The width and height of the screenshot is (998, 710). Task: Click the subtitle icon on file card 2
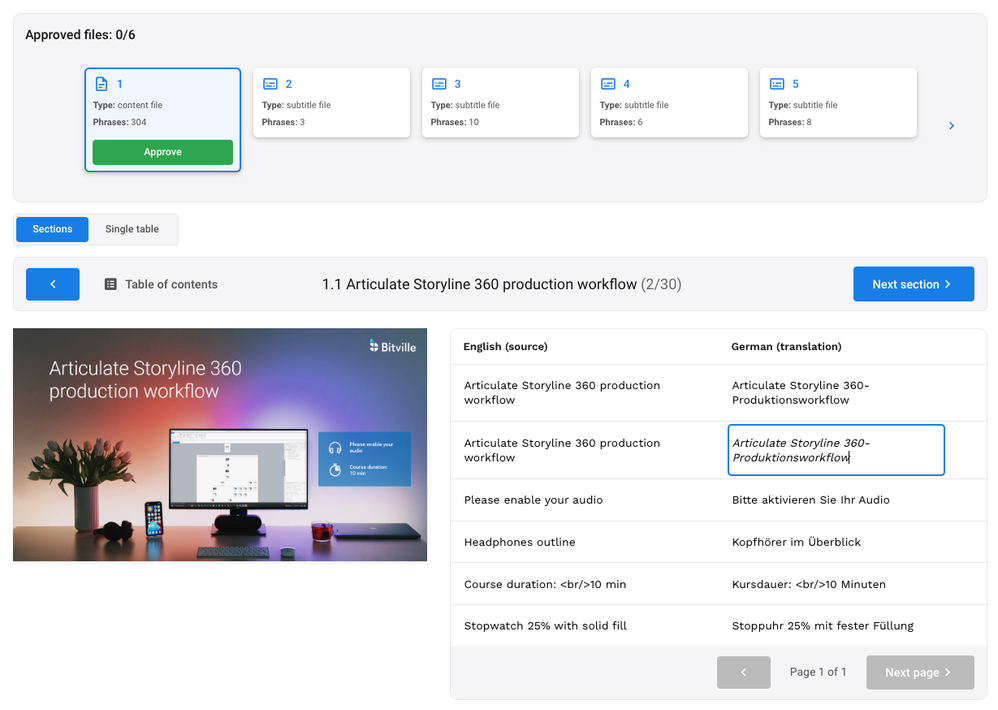pyautogui.click(x=271, y=84)
